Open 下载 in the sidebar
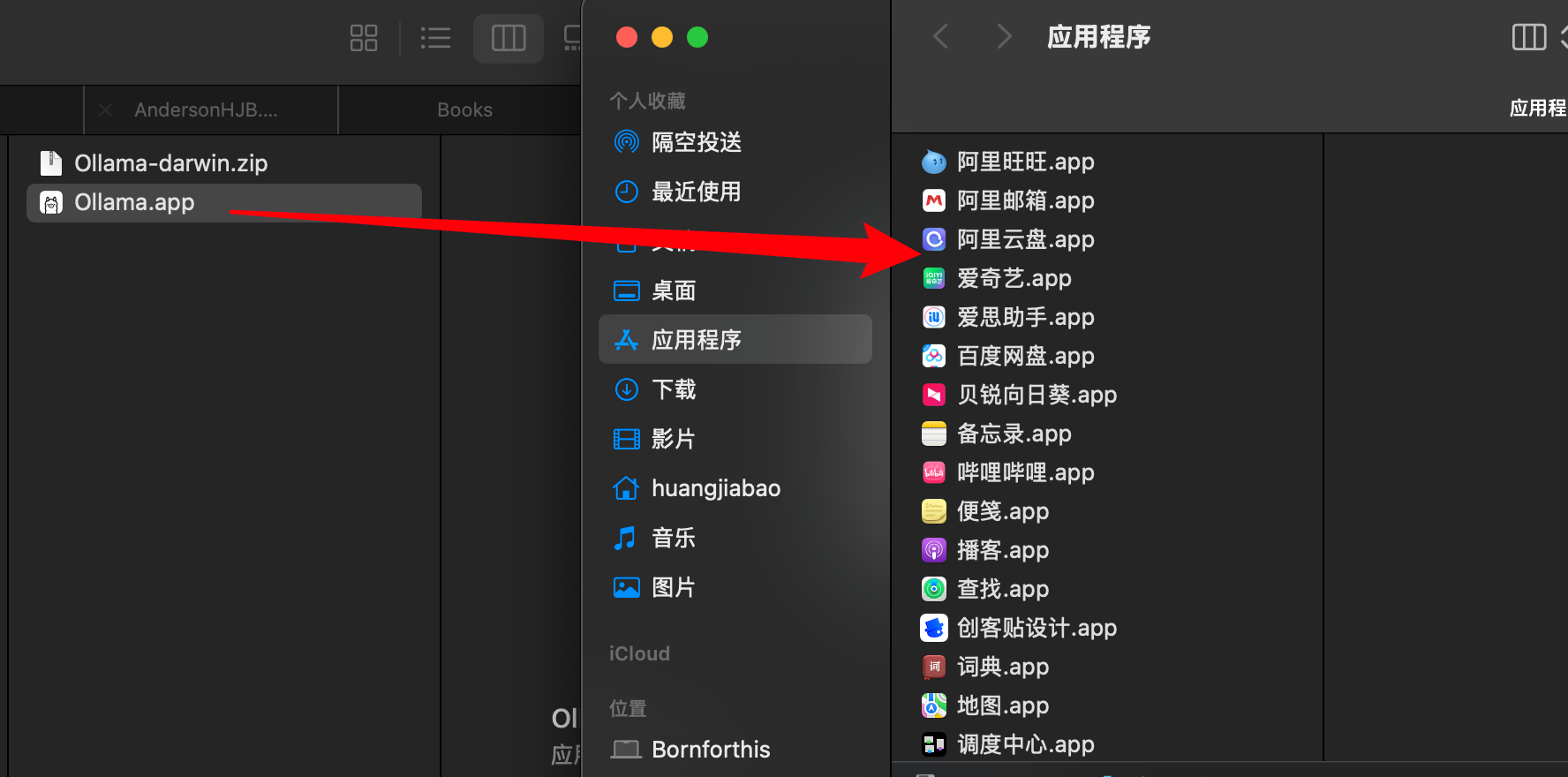 click(735, 389)
